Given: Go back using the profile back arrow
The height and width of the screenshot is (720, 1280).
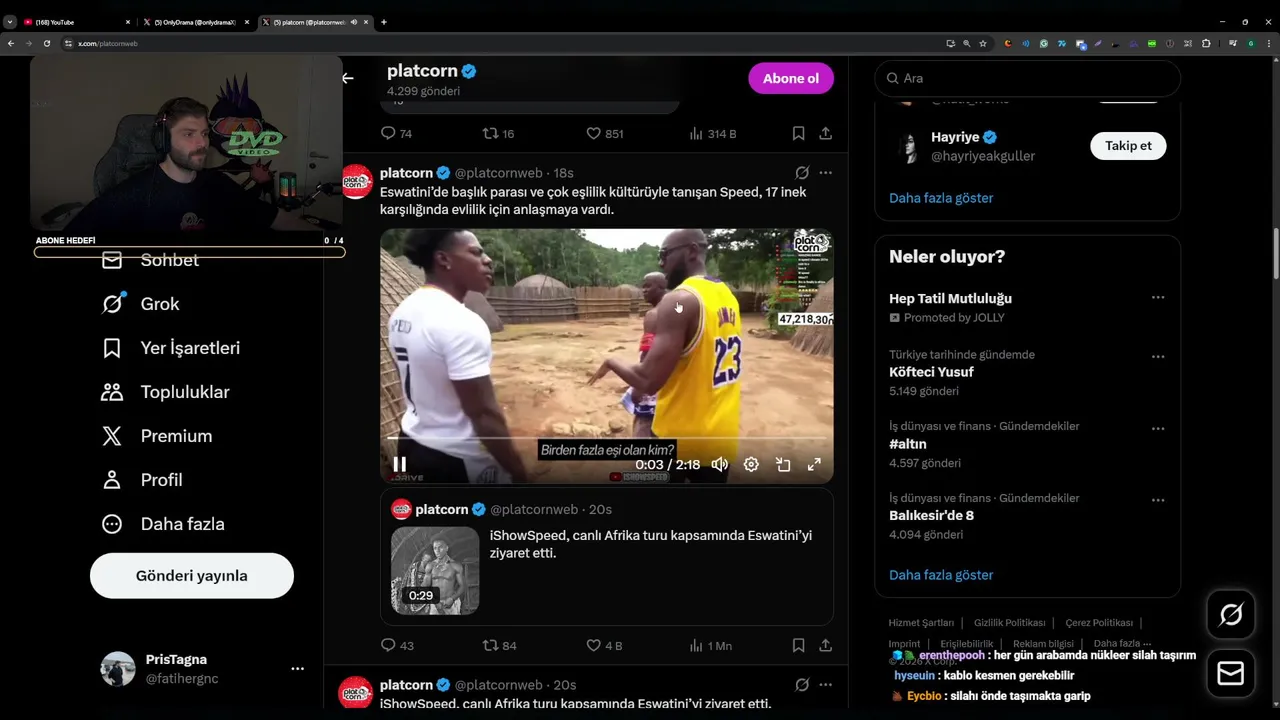Looking at the screenshot, I should point(347,78).
